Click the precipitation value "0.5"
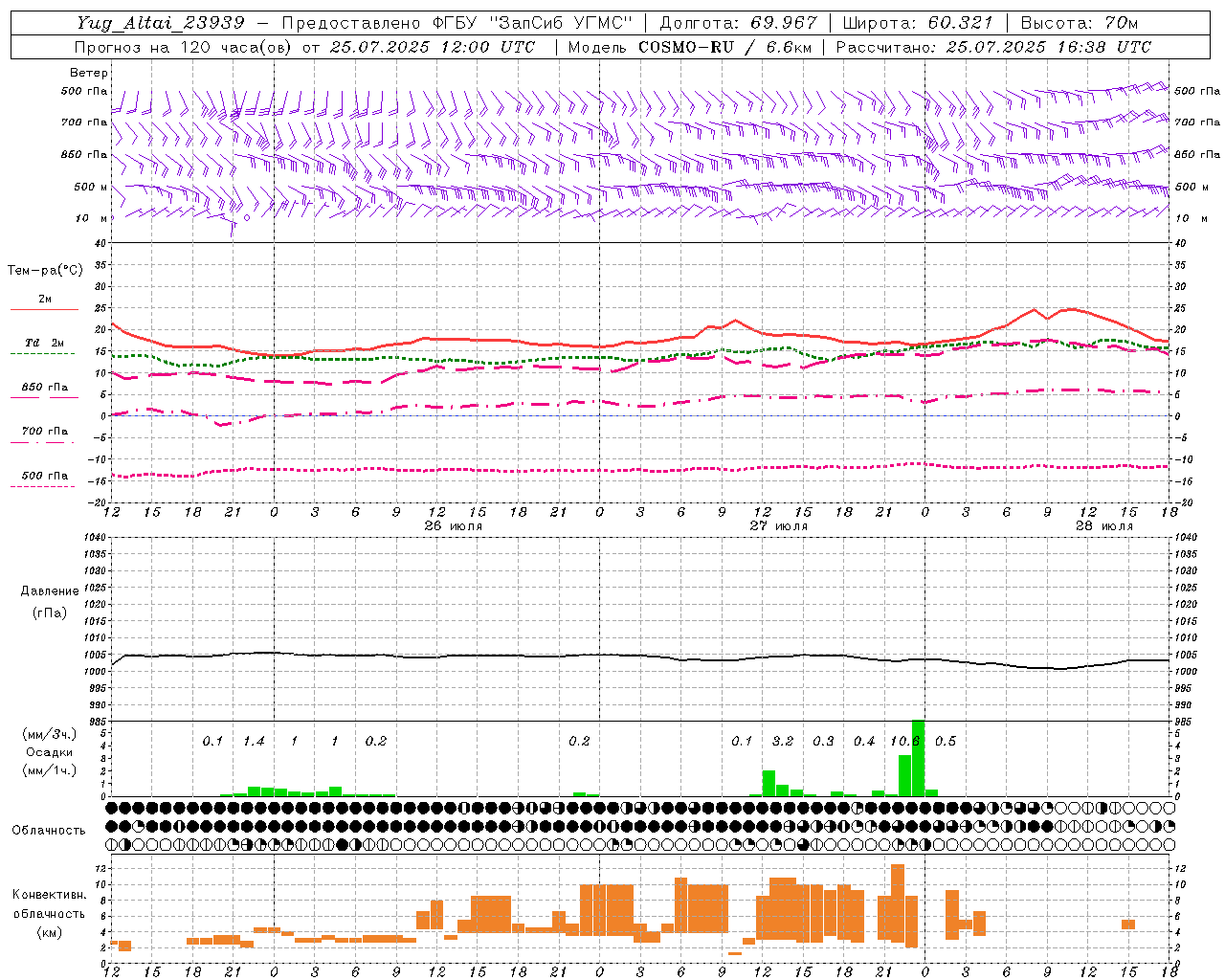This screenshot has width=1225, height=980. 946,742
